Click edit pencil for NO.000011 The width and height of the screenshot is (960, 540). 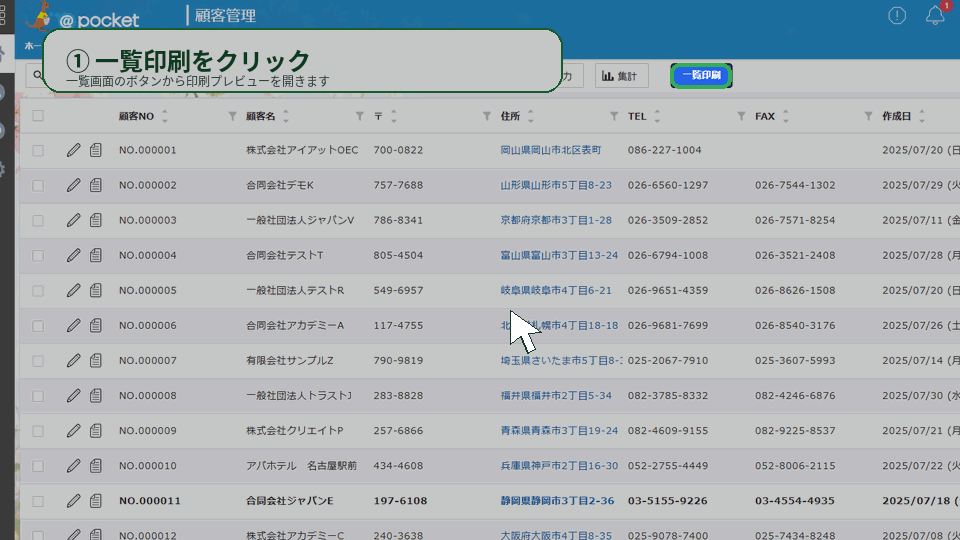tap(73, 501)
